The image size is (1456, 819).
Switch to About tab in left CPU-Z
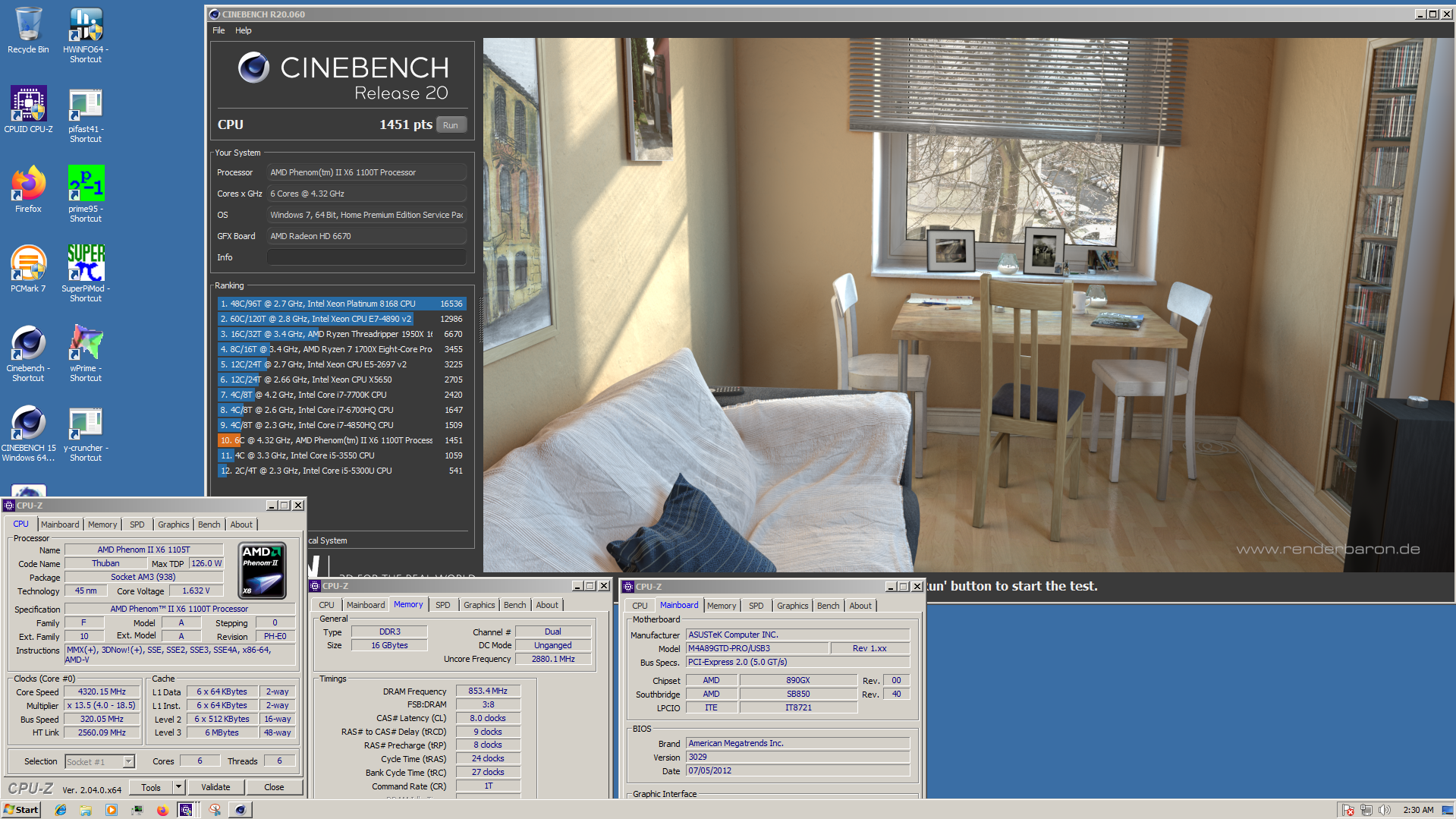[x=241, y=524]
